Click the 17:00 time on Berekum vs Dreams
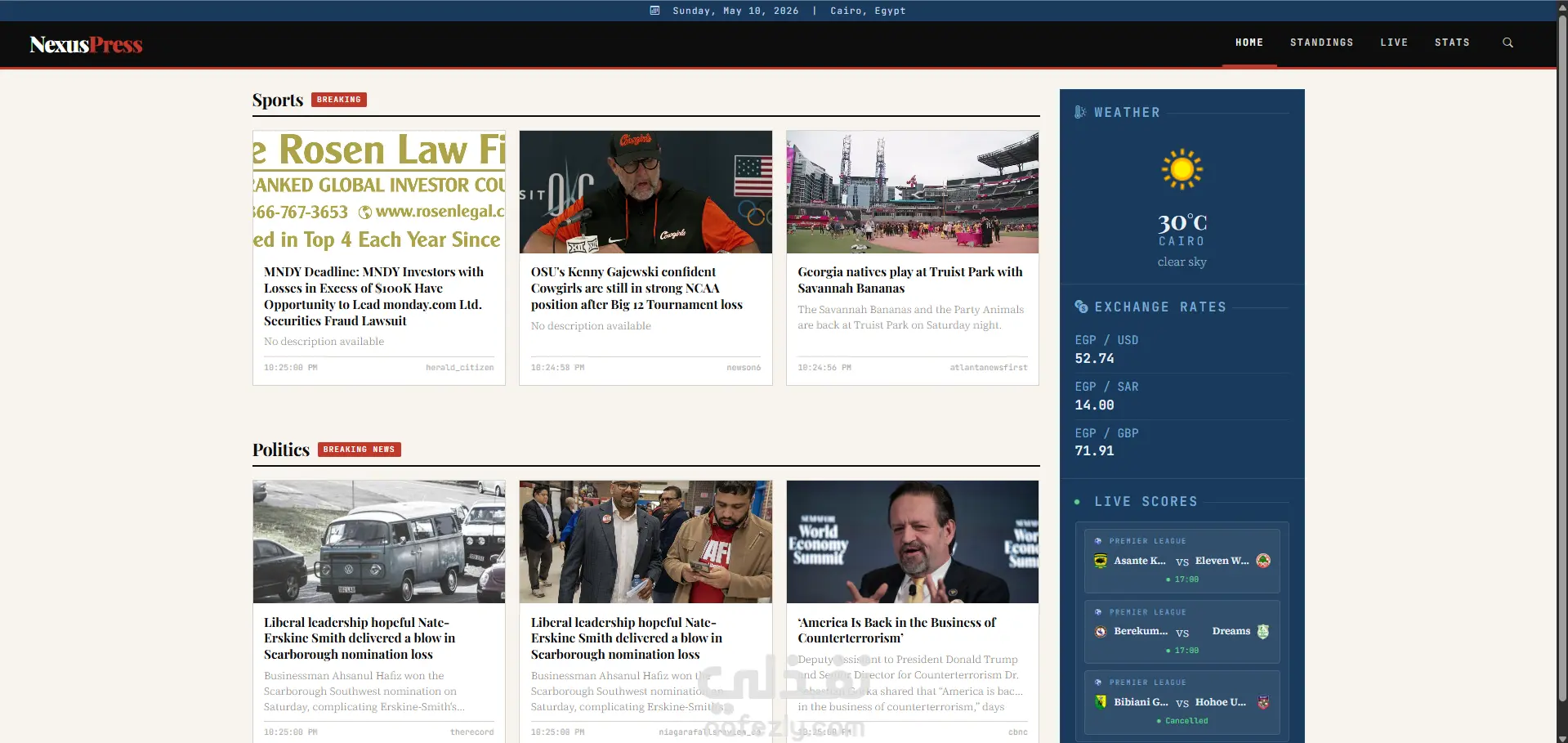Image resolution: width=1568 pixels, height=743 pixels. pos(1186,651)
